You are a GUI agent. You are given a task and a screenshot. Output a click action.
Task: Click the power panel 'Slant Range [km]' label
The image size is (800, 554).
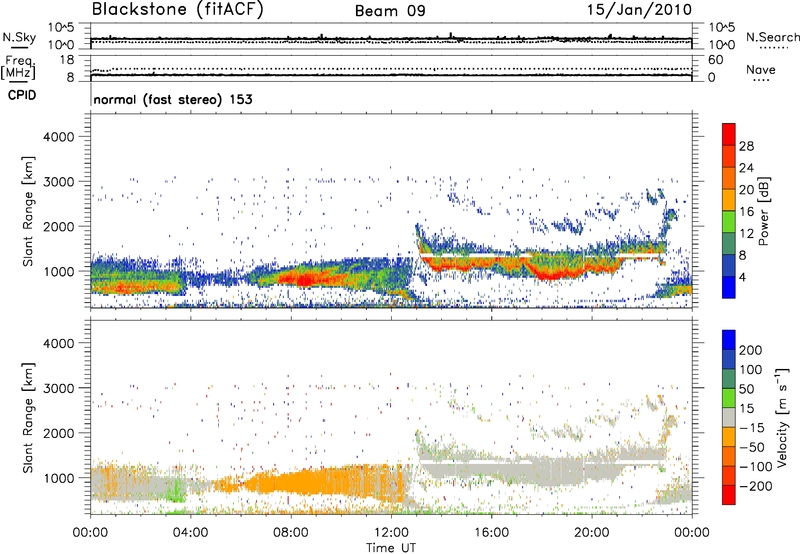28,211
